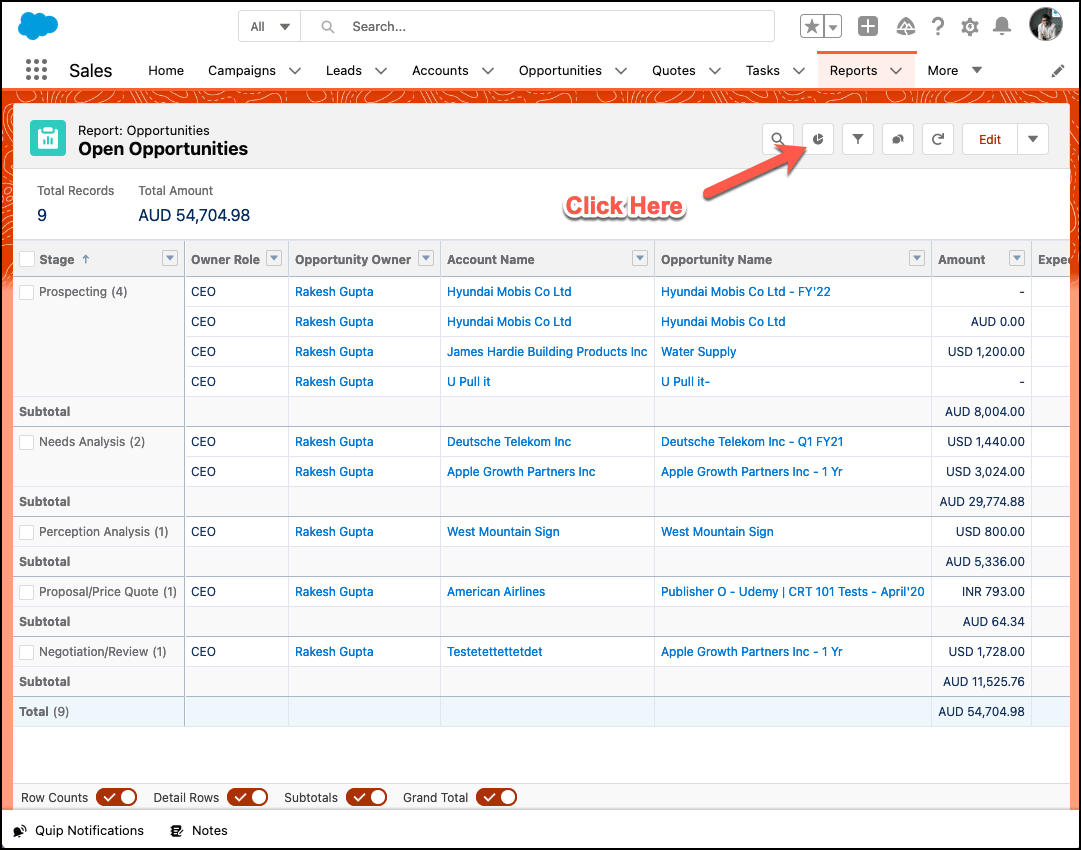Open the search within the report
The height and width of the screenshot is (850, 1081).
[x=777, y=139]
